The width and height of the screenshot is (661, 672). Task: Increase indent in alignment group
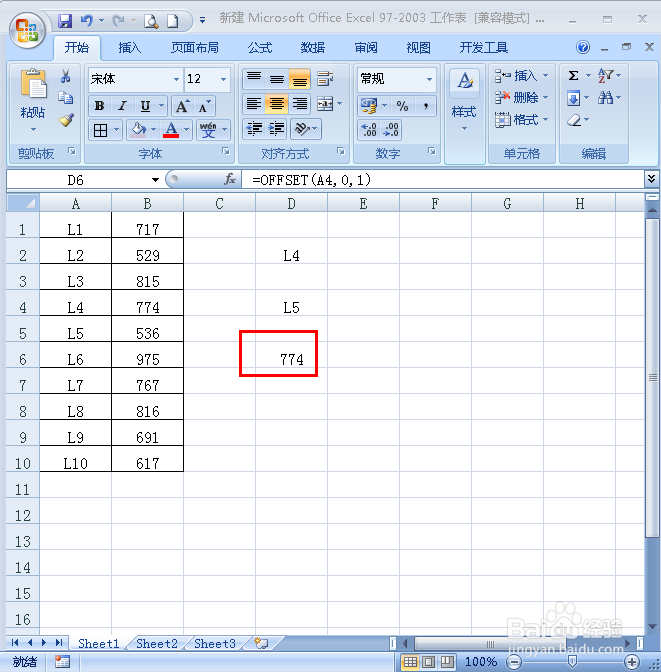(x=276, y=129)
